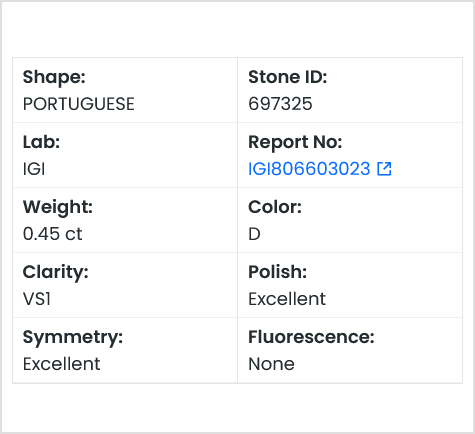Click the Weight label

[x=58, y=207]
